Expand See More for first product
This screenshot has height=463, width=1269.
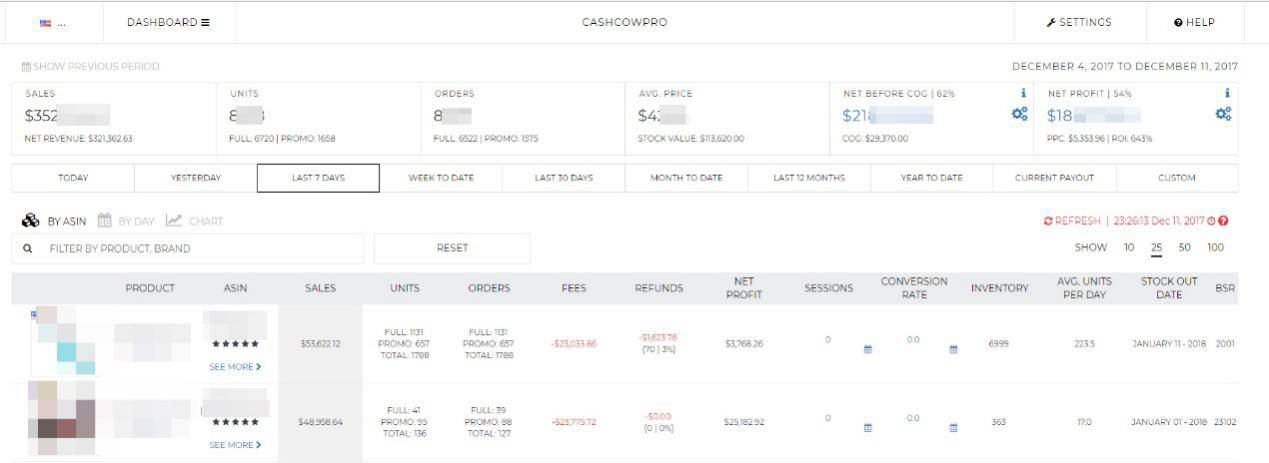coord(236,367)
